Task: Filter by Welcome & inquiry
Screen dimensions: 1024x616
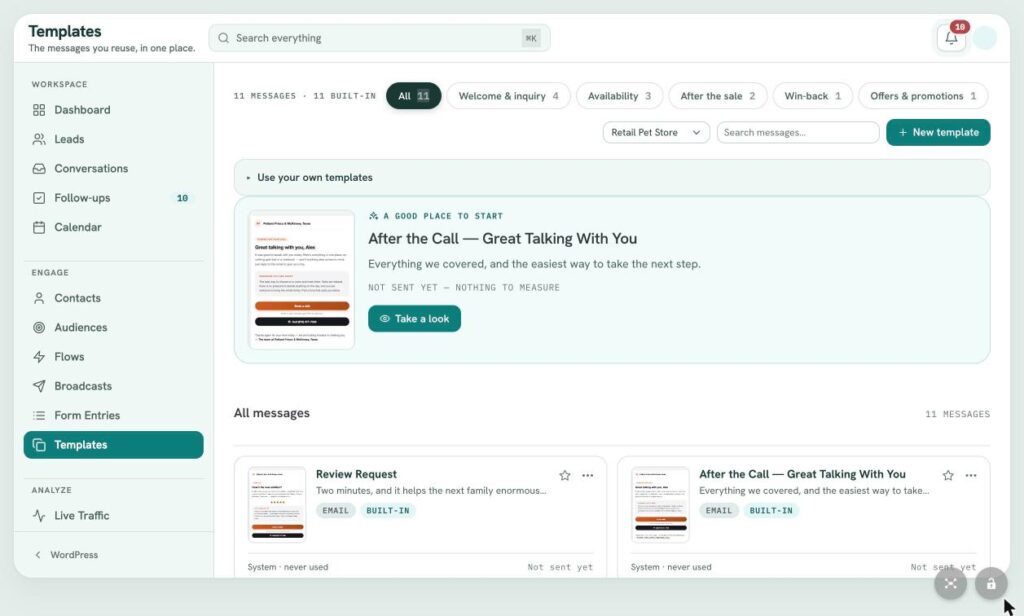Action: click(x=508, y=96)
